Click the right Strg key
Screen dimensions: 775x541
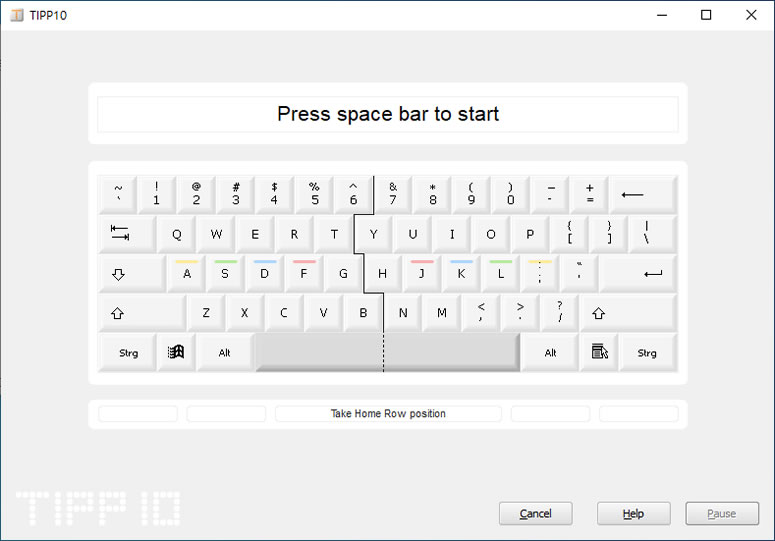pos(648,352)
